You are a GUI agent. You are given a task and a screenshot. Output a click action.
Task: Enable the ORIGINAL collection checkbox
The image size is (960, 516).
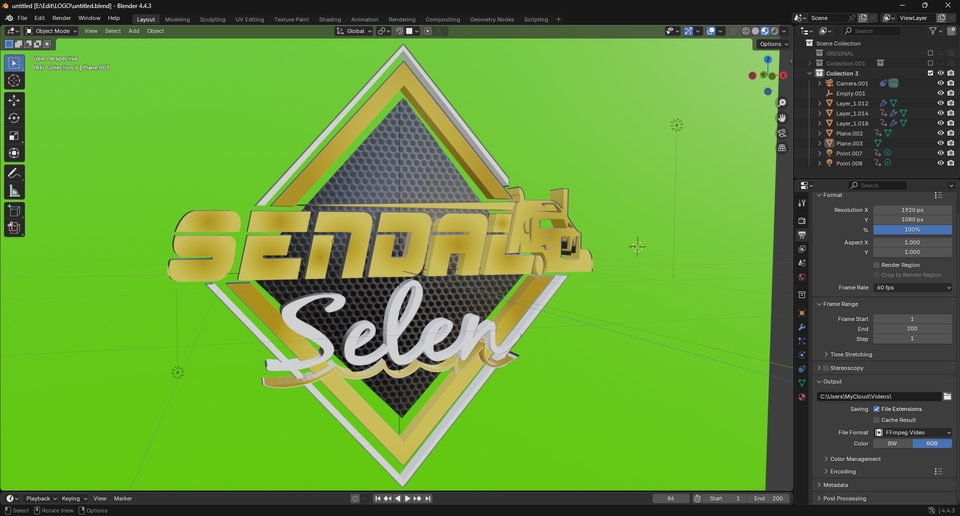[931, 53]
